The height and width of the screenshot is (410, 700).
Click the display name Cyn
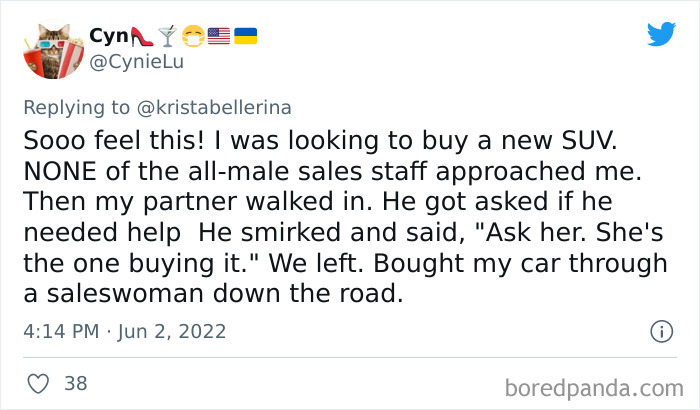tap(104, 36)
